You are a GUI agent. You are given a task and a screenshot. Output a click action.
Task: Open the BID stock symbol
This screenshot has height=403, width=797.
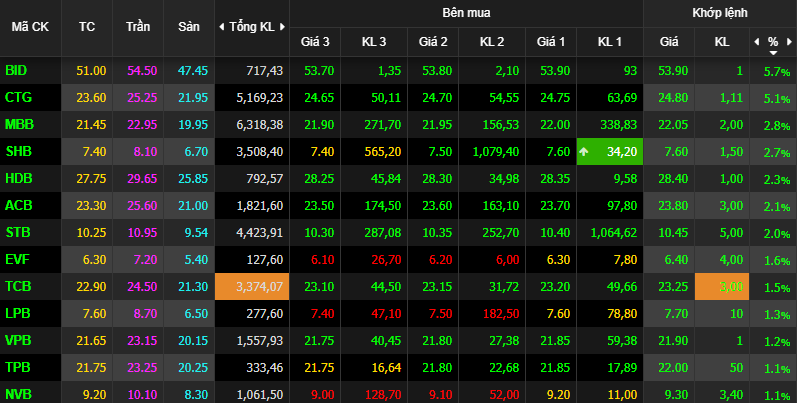[x=16, y=71]
